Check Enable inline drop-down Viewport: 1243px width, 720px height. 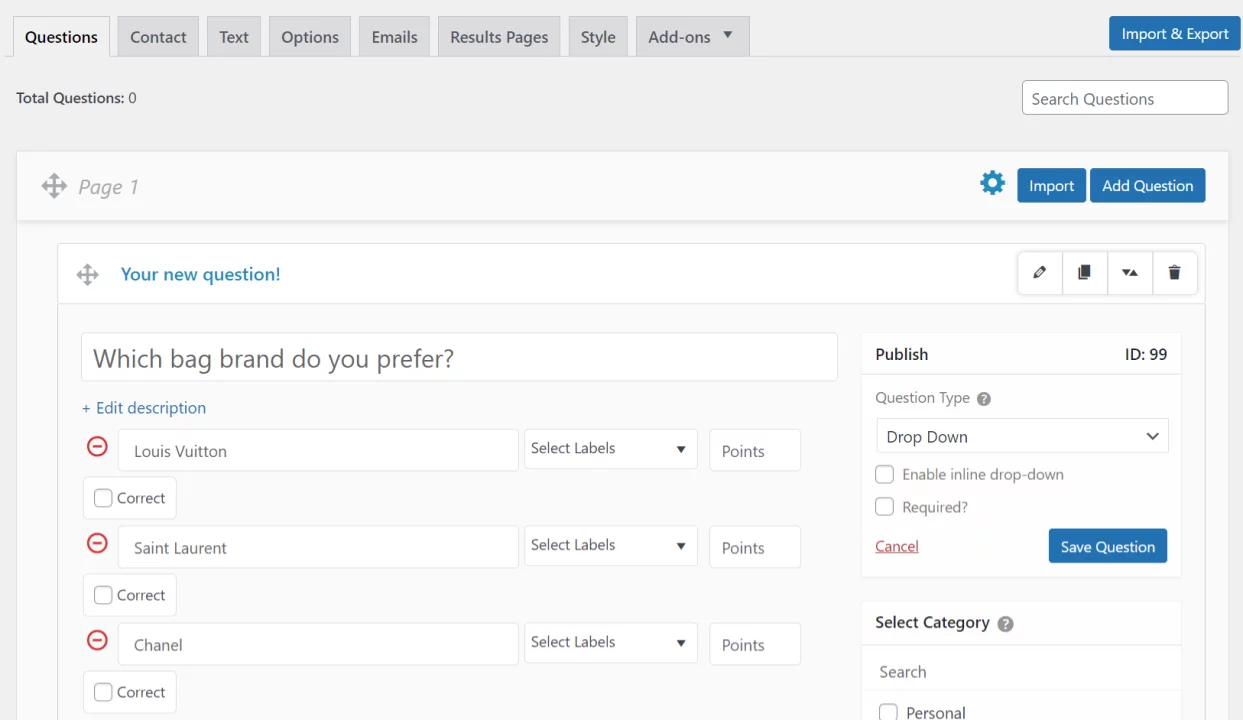tap(884, 474)
